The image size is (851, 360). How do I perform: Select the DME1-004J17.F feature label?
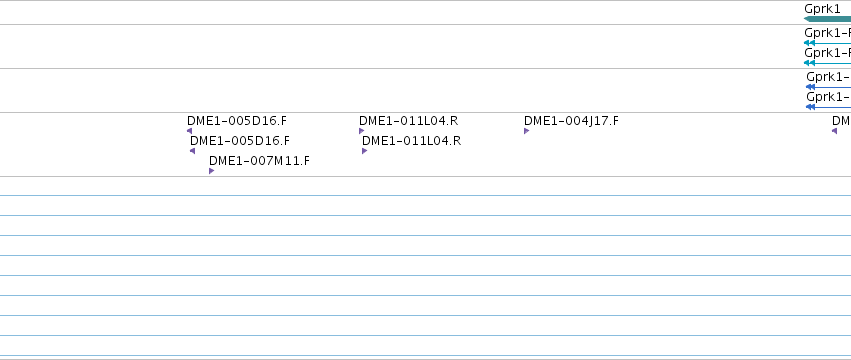tap(571, 121)
